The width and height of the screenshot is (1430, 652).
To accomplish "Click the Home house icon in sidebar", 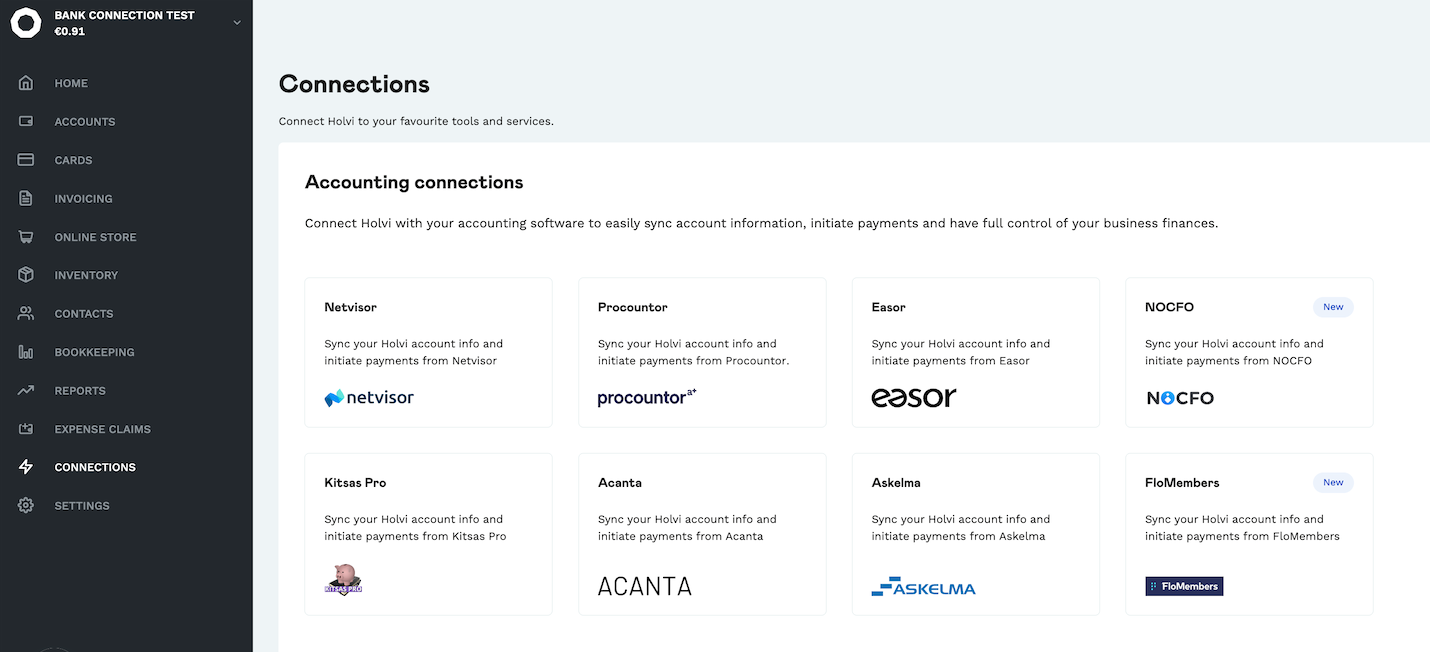I will [26, 83].
